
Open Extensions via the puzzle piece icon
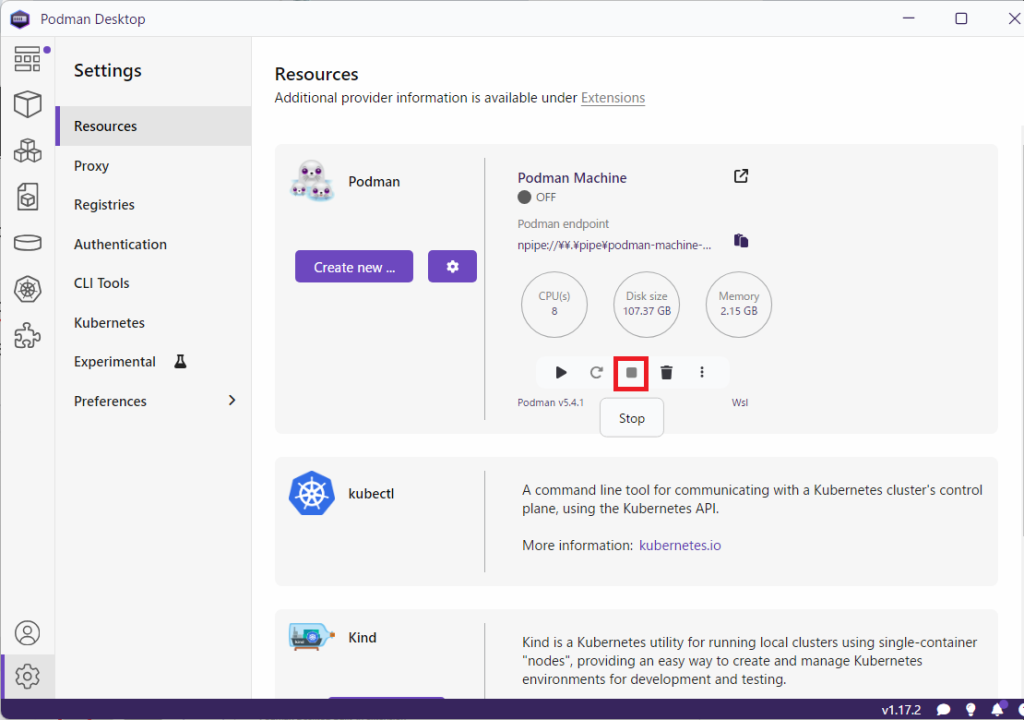(x=27, y=335)
